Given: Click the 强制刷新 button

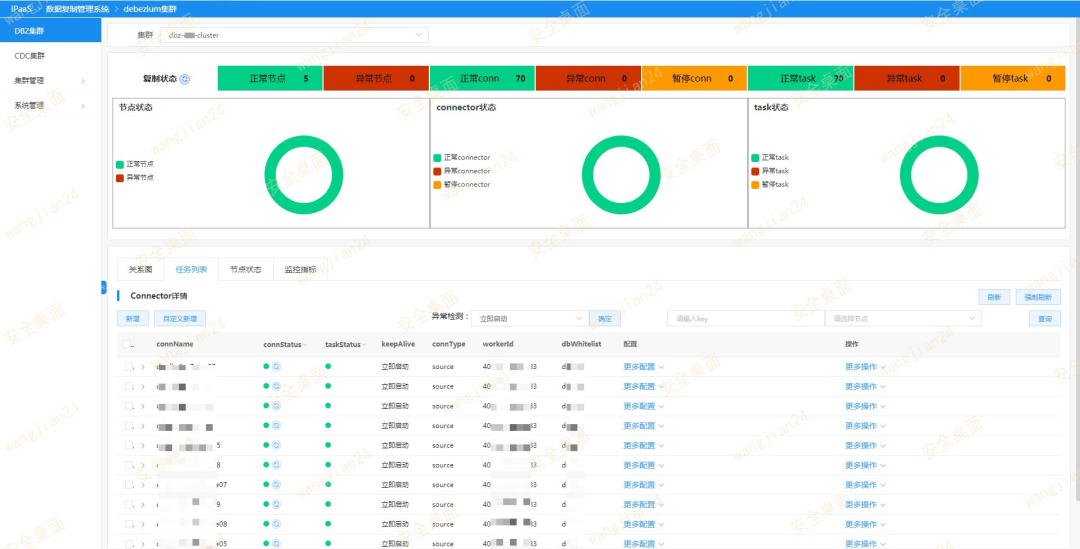Looking at the screenshot, I should click(x=1037, y=297).
